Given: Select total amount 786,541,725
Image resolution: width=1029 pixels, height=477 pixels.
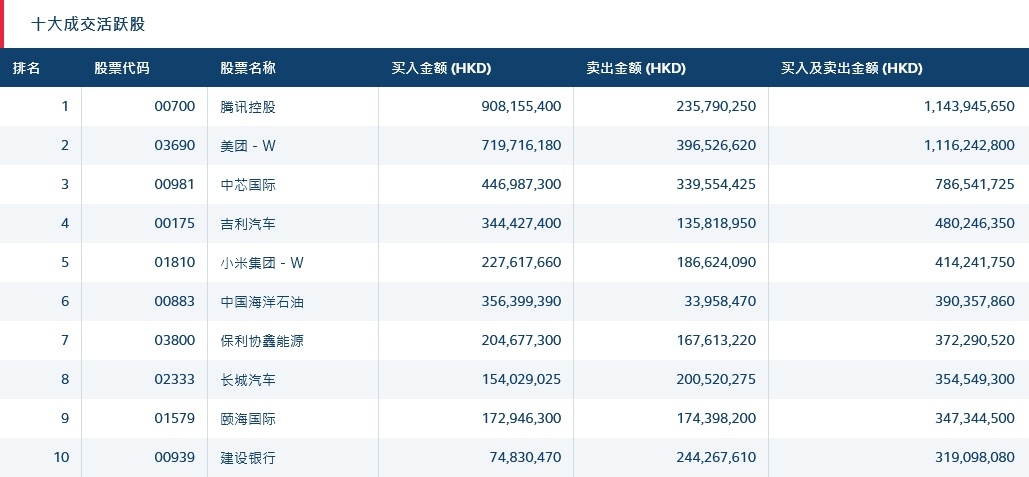Looking at the screenshot, I should [x=975, y=184].
